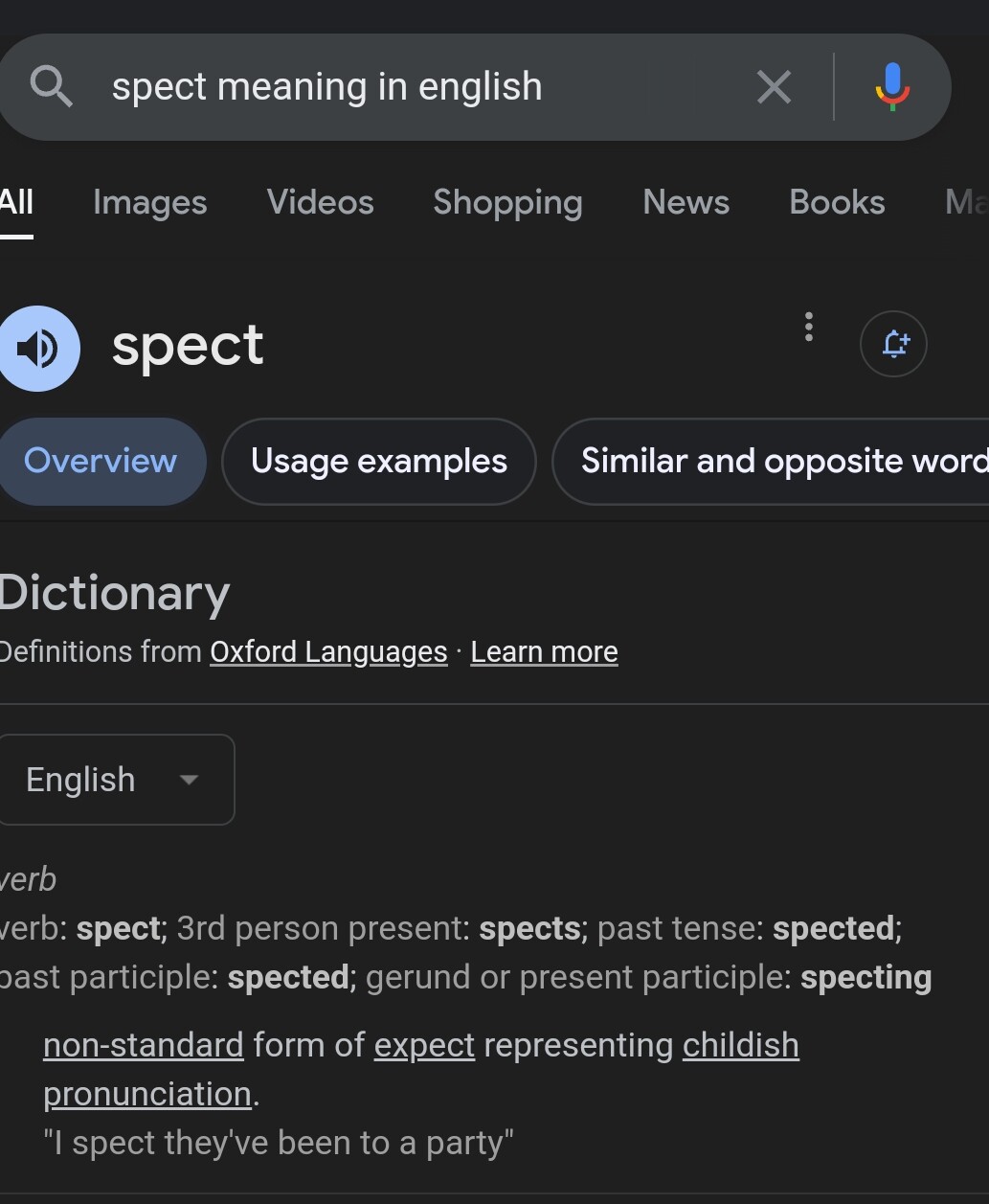Screen dimensions: 989x1204
Task: Follow the non-standard word link
Action: (x=144, y=1045)
